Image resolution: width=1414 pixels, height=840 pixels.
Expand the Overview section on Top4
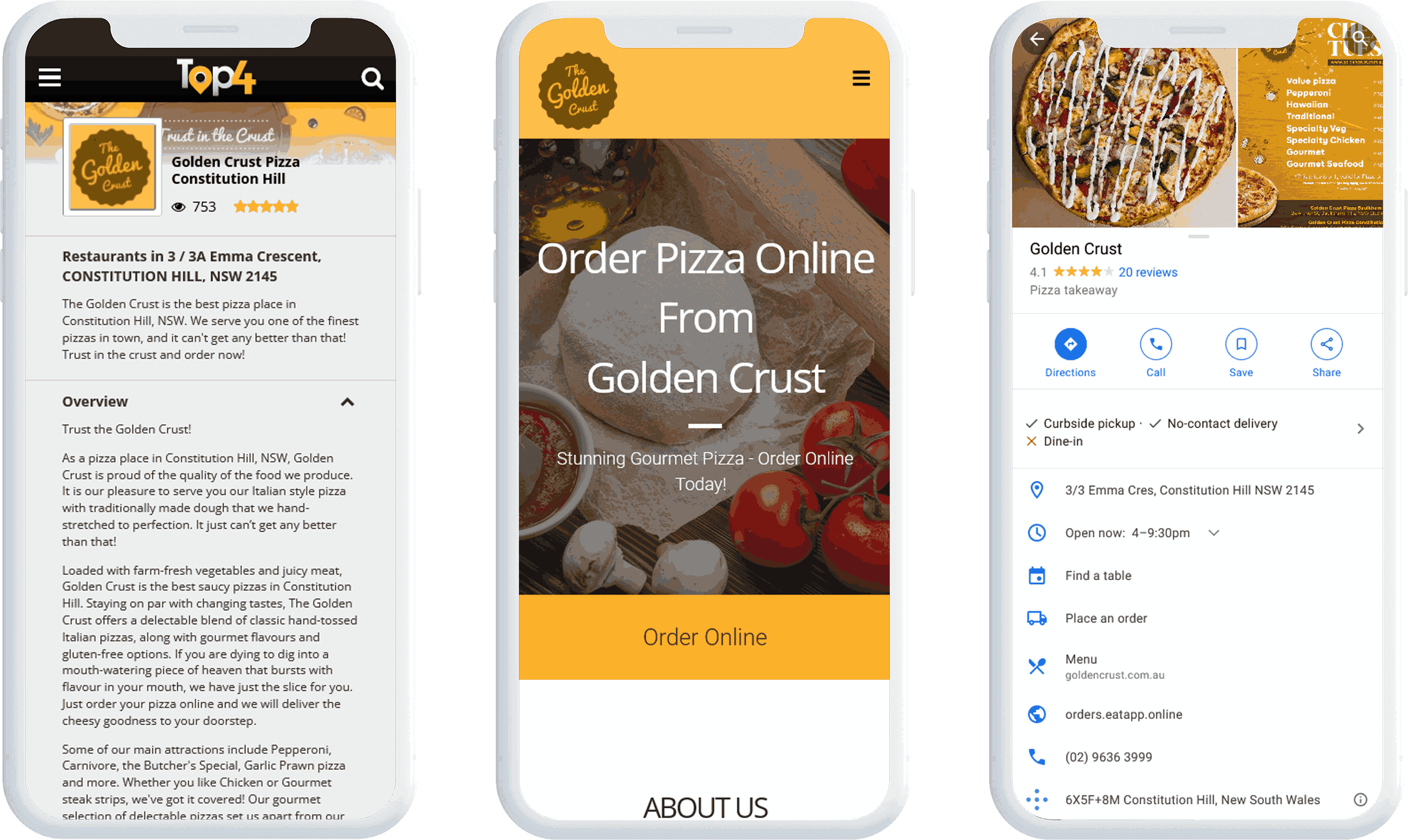(x=349, y=401)
